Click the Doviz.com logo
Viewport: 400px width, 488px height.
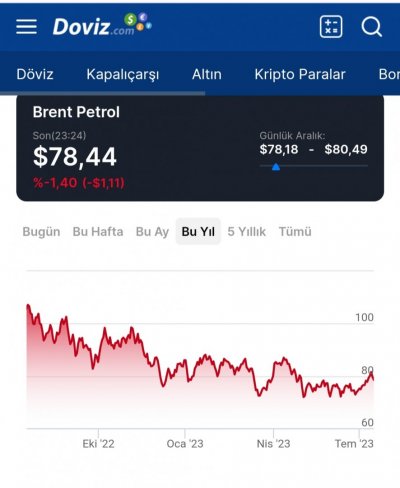coord(102,25)
